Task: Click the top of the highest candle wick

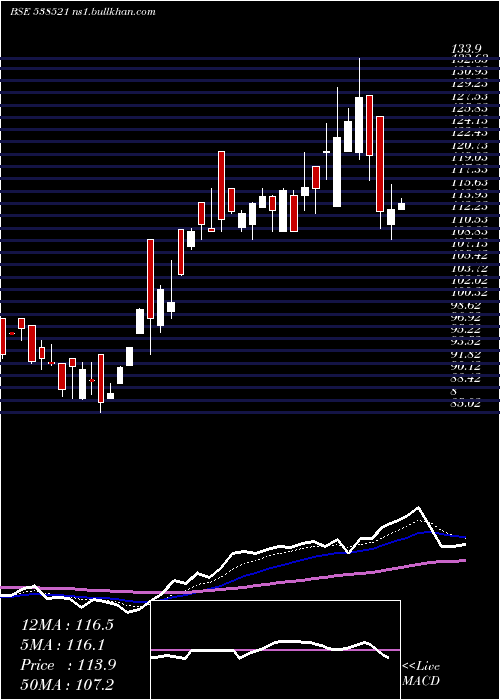Action: tap(358, 58)
